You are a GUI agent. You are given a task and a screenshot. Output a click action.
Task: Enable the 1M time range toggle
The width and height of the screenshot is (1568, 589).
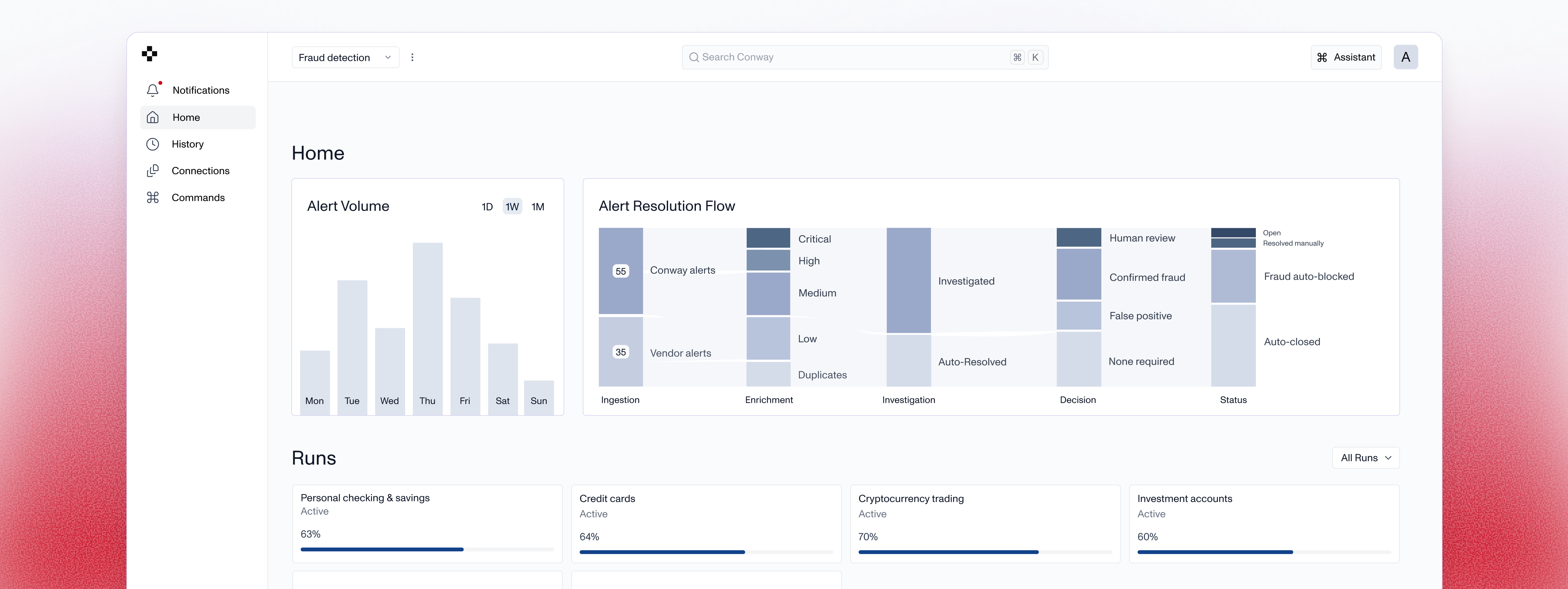tap(537, 206)
